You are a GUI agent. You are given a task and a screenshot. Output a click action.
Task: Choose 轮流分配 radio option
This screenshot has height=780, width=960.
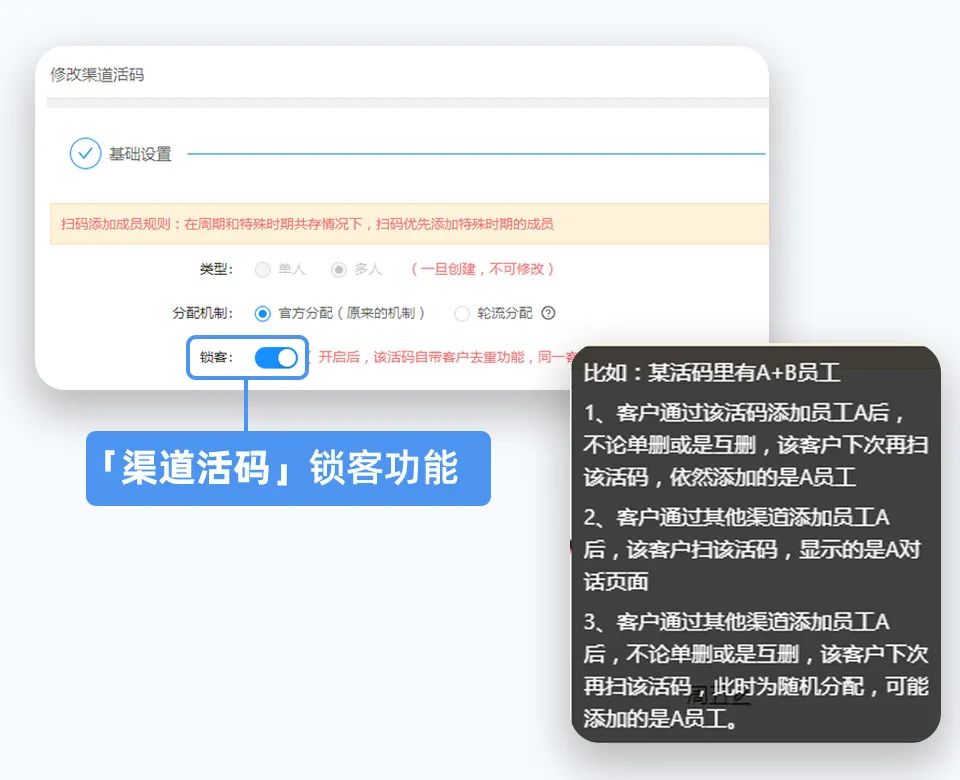462,313
